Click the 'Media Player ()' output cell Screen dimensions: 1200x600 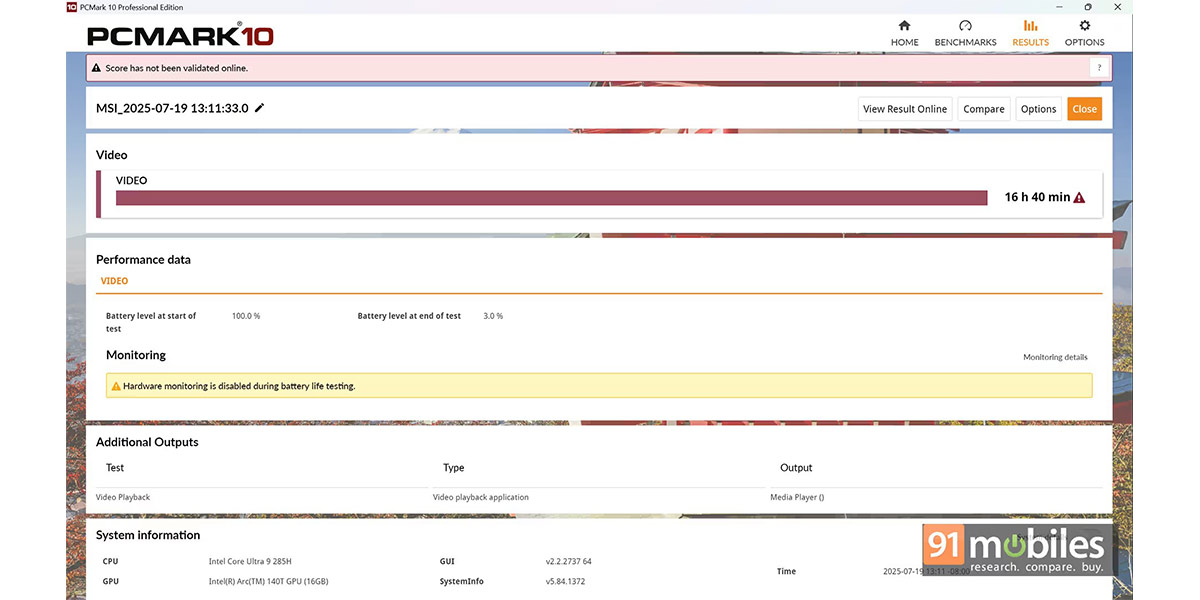click(x=797, y=497)
